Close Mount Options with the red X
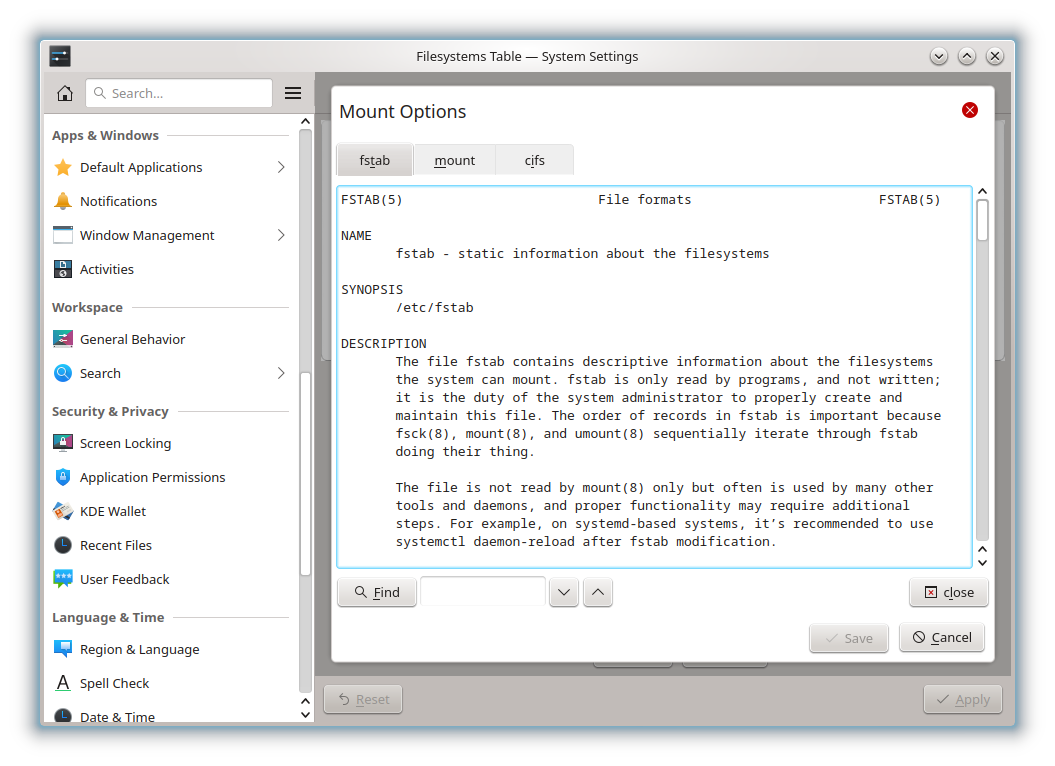 pos(970,110)
